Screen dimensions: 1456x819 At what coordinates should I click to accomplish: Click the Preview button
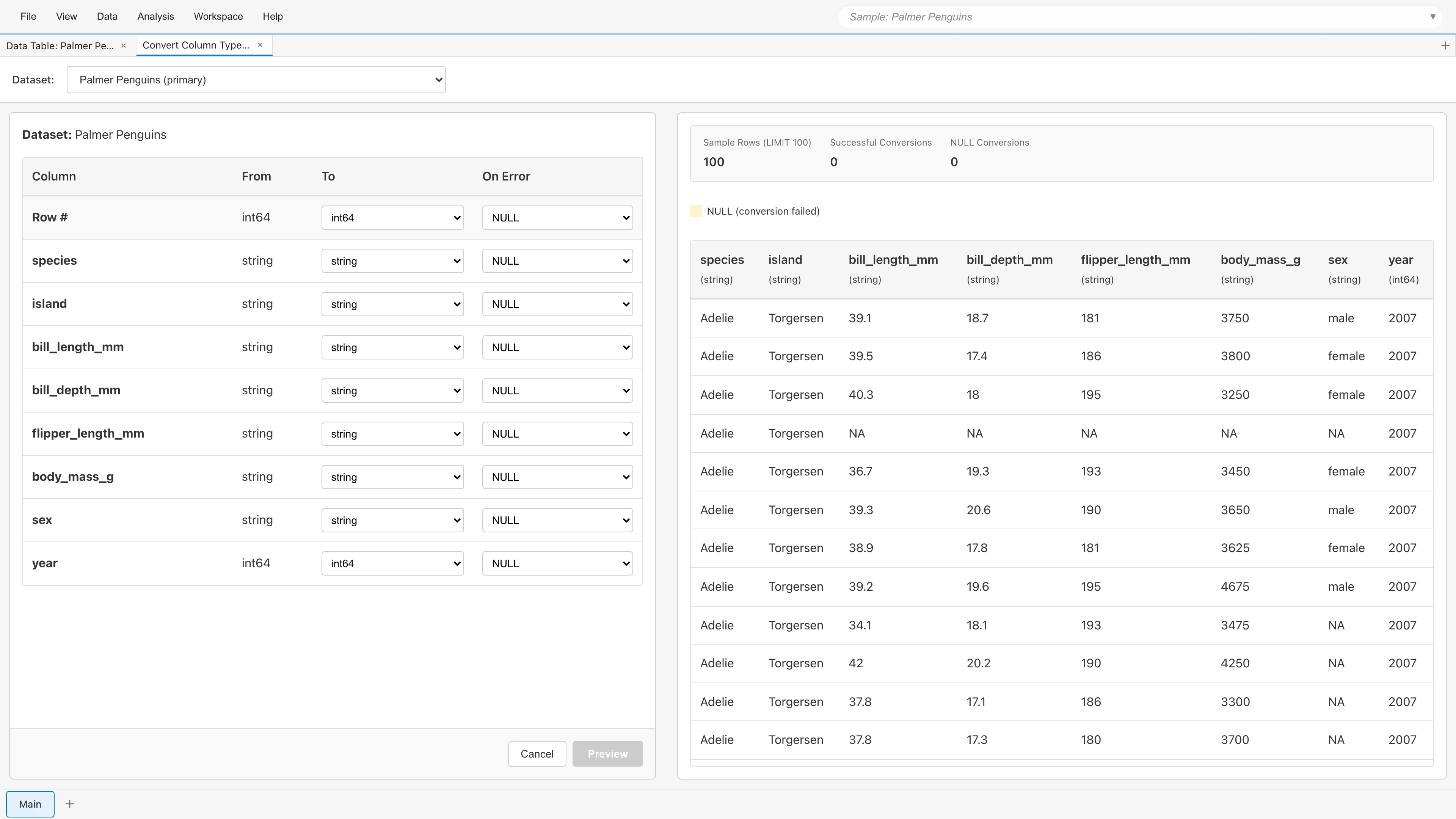[x=607, y=754]
